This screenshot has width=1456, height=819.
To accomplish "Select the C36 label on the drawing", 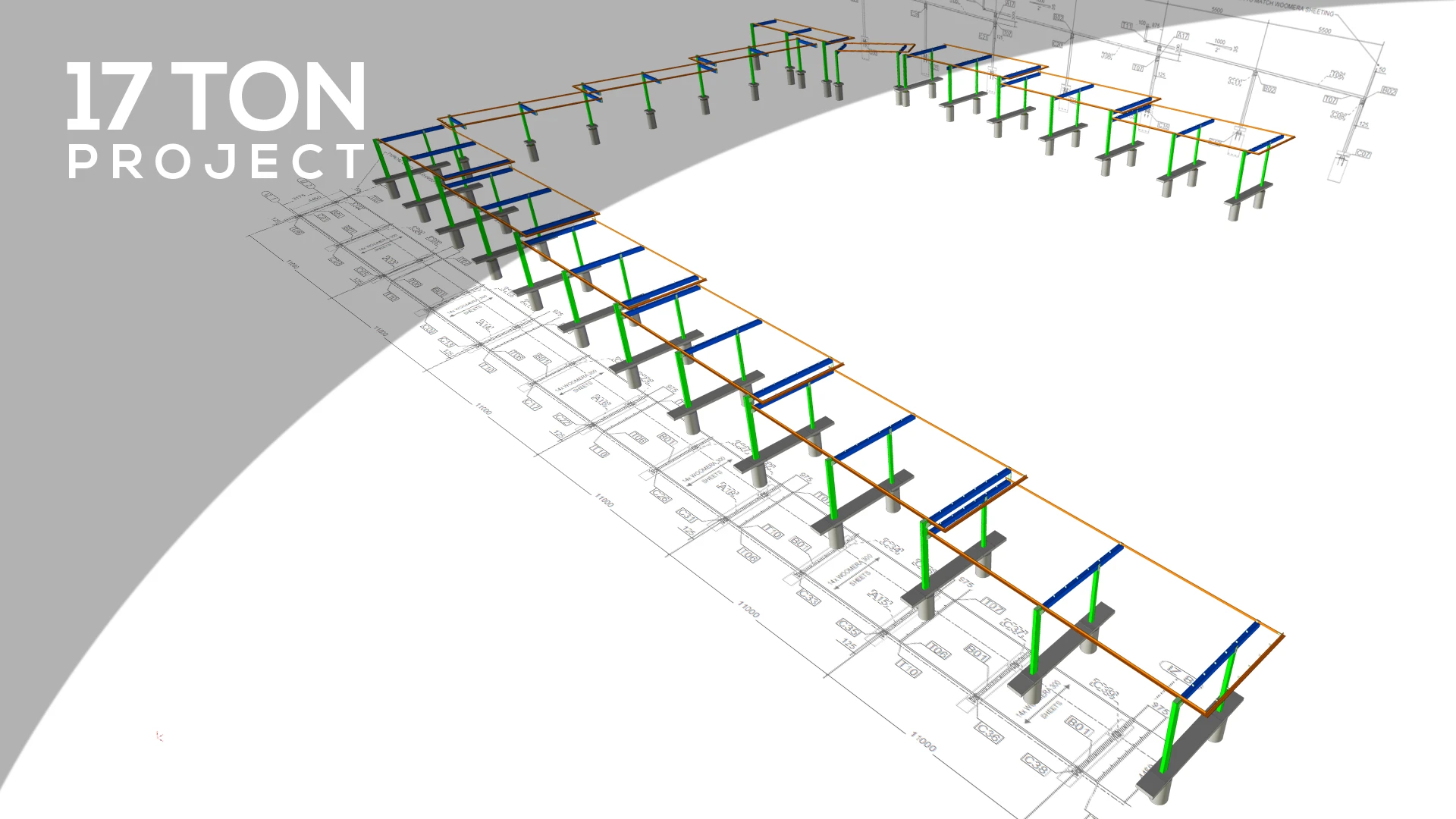I will pyautogui.click(x=988, y=733).
